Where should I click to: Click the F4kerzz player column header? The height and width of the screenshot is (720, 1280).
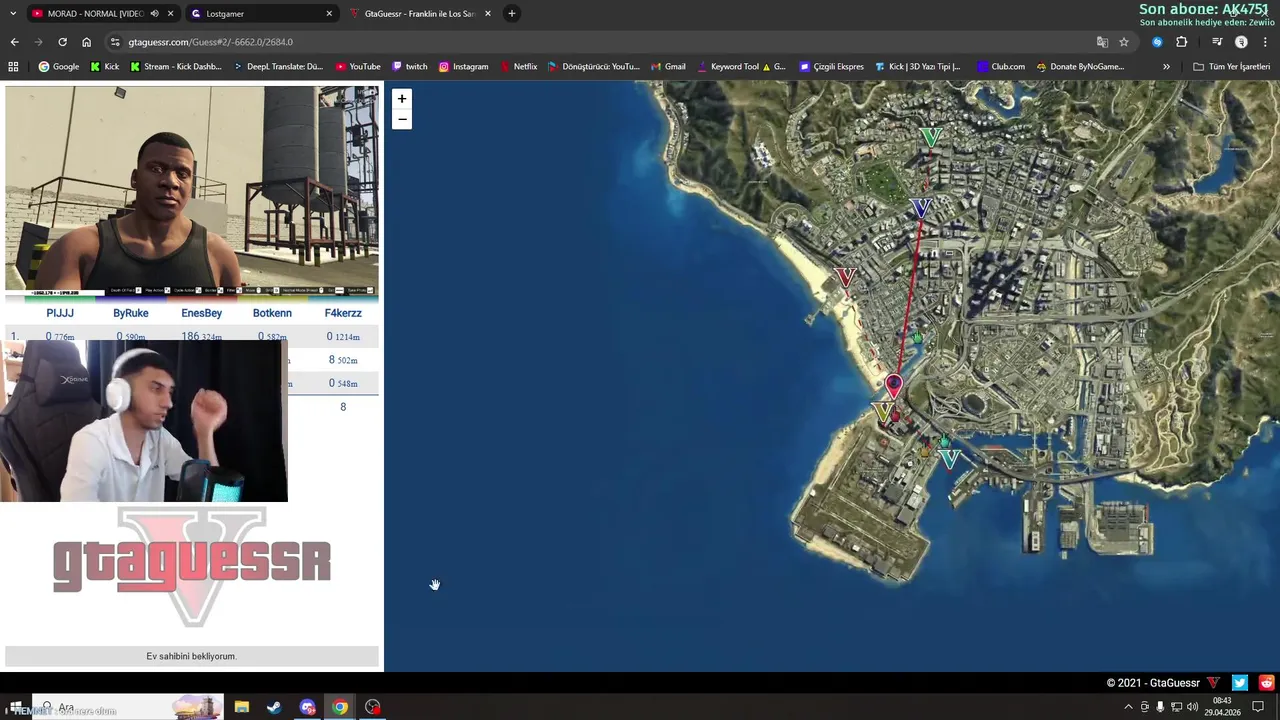(x=343, y=313)
